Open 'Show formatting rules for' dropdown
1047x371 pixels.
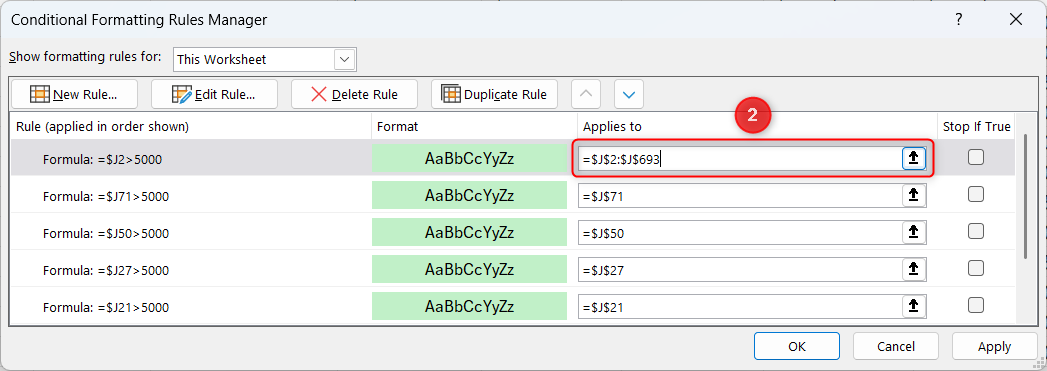coord(345,59)
